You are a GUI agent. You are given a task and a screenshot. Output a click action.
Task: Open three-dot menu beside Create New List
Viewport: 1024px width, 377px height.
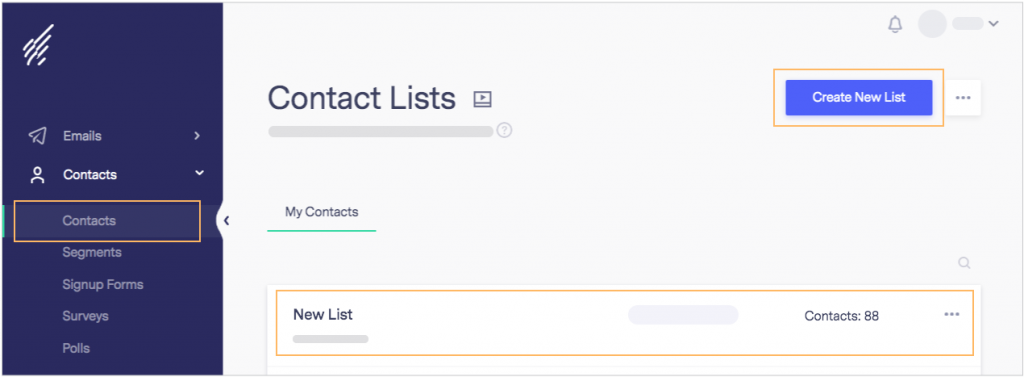point(963,97)
